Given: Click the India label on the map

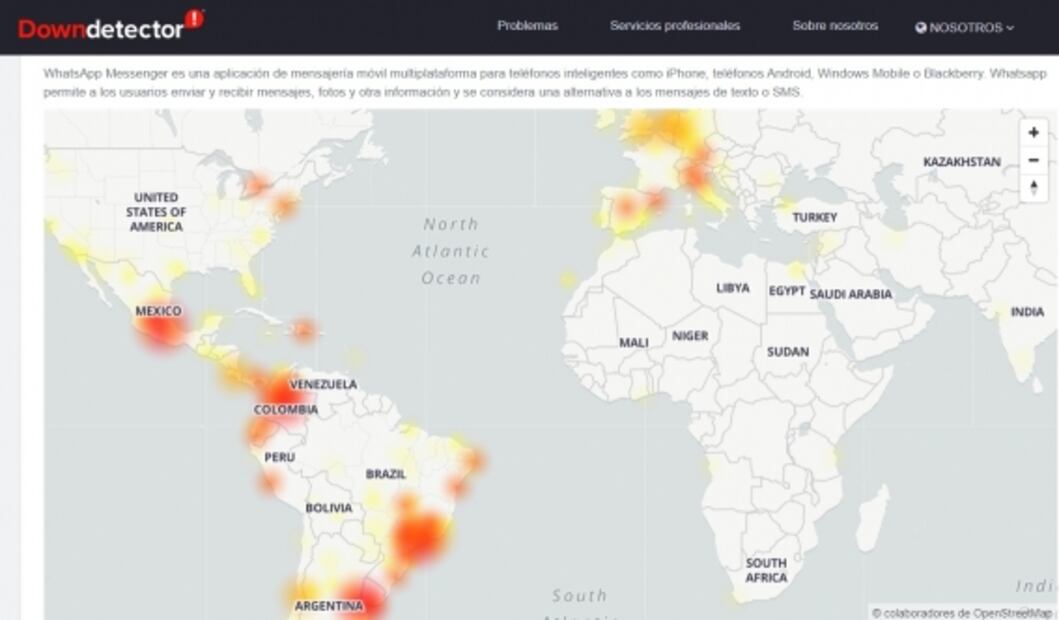Looking at the screenshot, I should point(1026,312).
